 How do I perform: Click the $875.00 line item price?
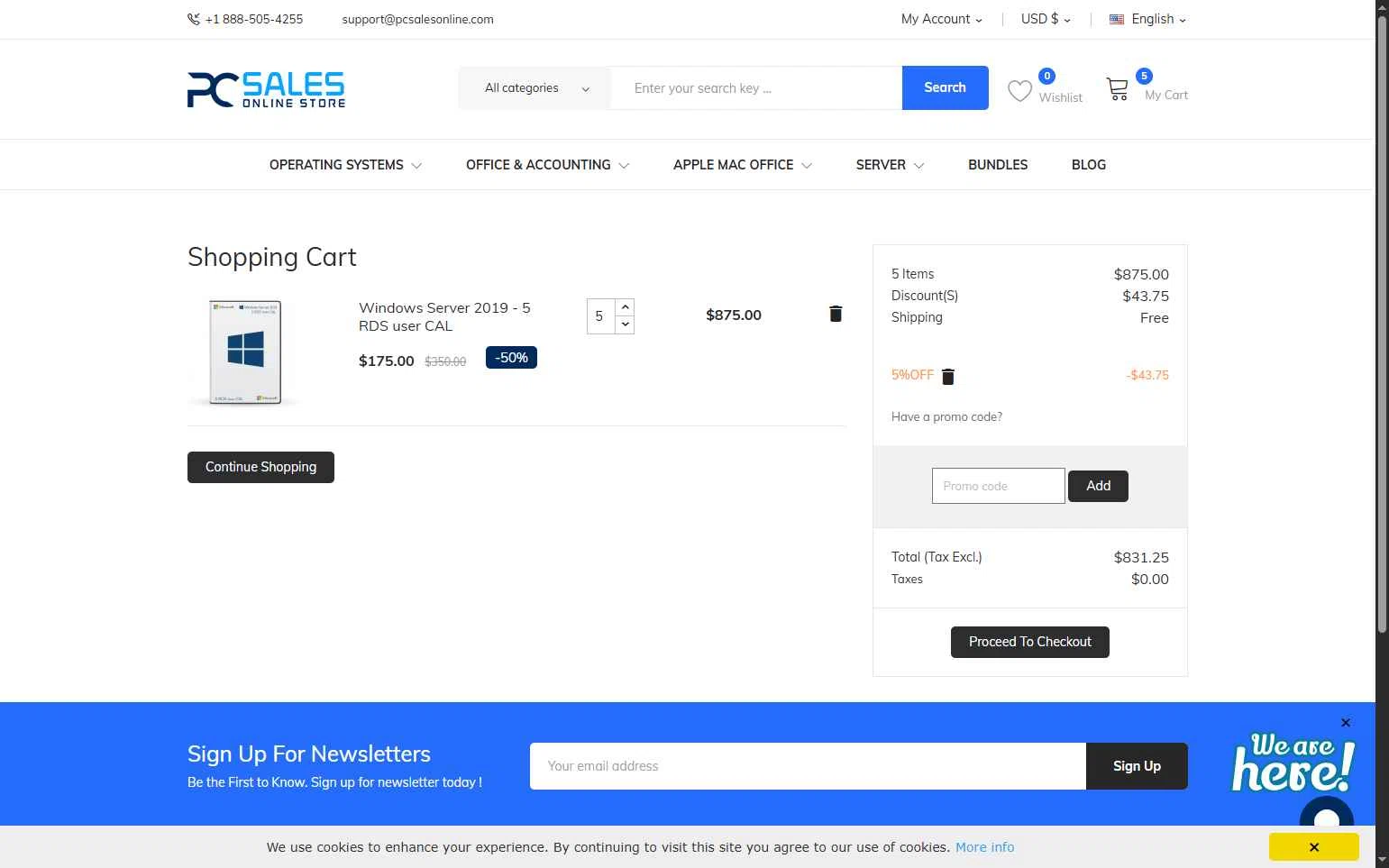tap(734, 315)
